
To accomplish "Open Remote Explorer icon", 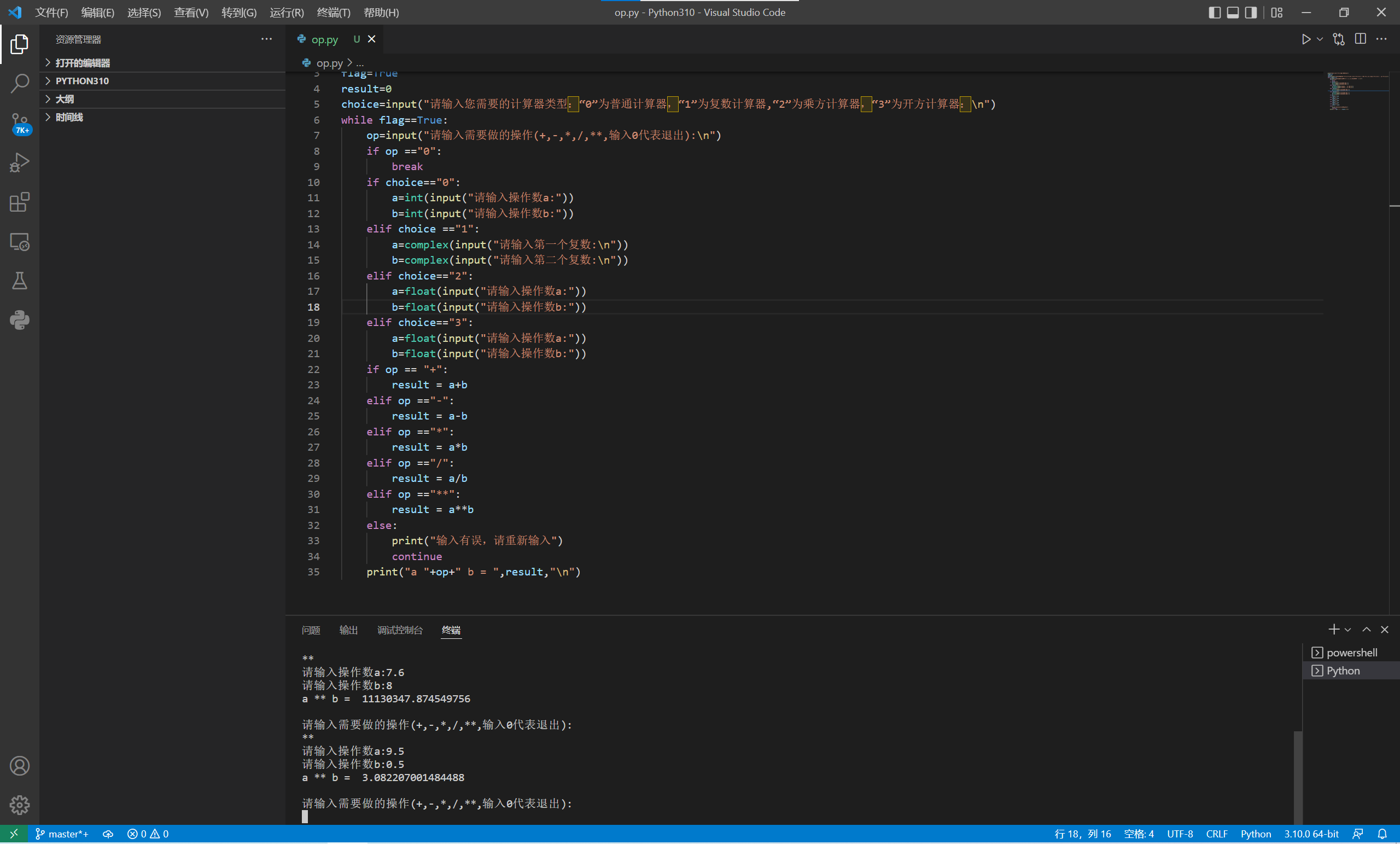I will pyautogui.click(x=19, y=242).
